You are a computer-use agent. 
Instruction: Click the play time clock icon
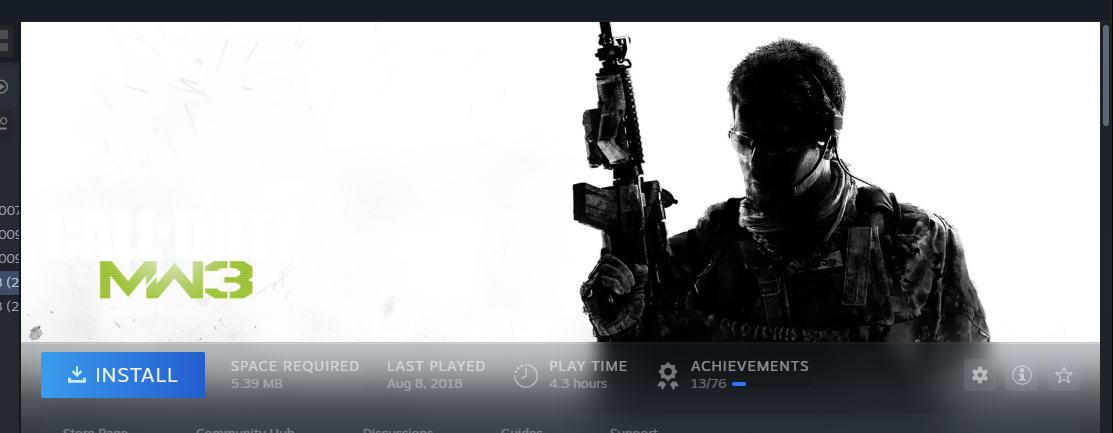tap(525, 376)
